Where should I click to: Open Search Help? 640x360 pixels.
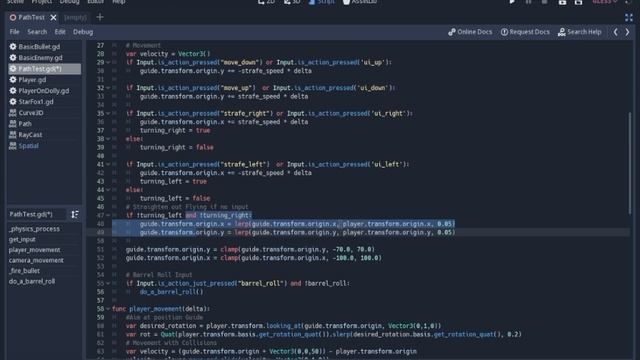tap(580, 32)
